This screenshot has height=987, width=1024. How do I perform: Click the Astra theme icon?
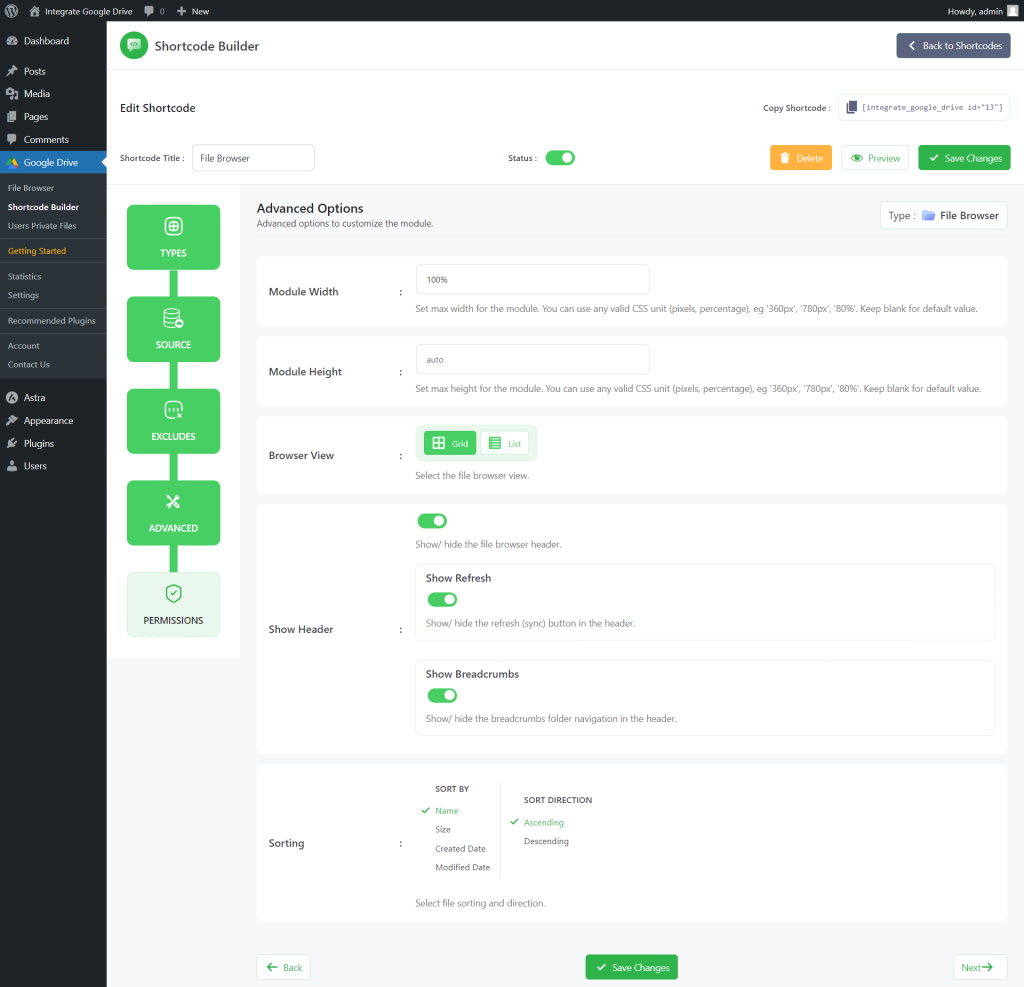(x=12, y=397)
